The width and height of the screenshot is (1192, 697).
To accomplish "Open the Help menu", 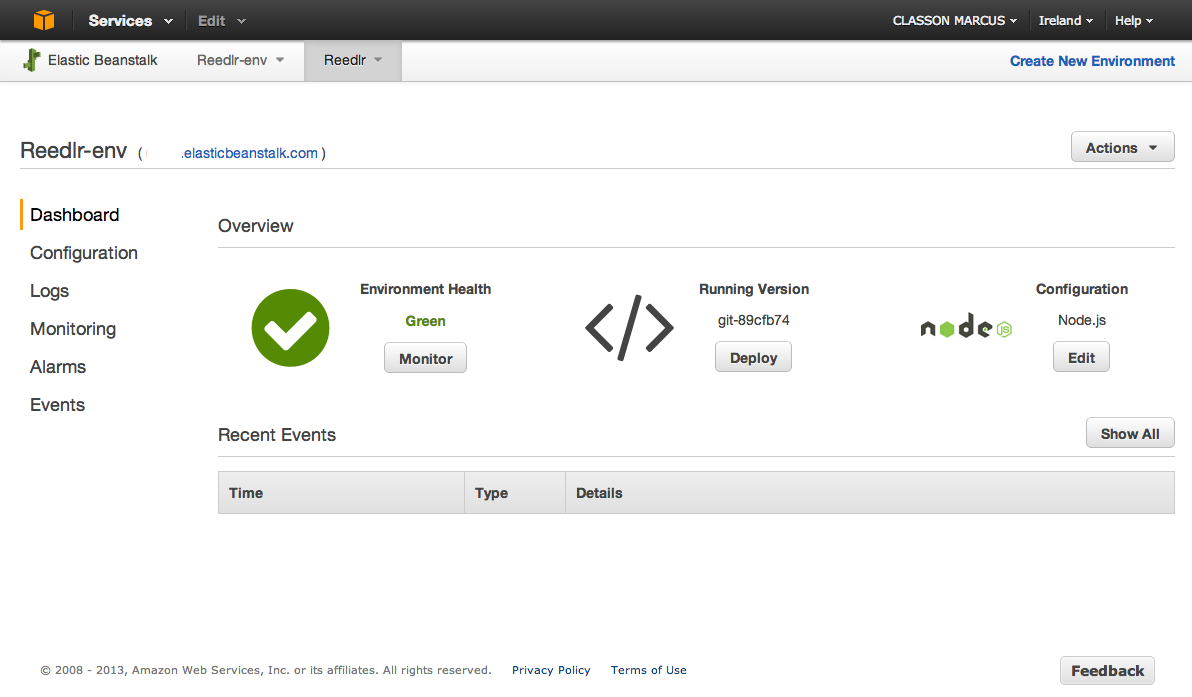I will point(1134,20).
